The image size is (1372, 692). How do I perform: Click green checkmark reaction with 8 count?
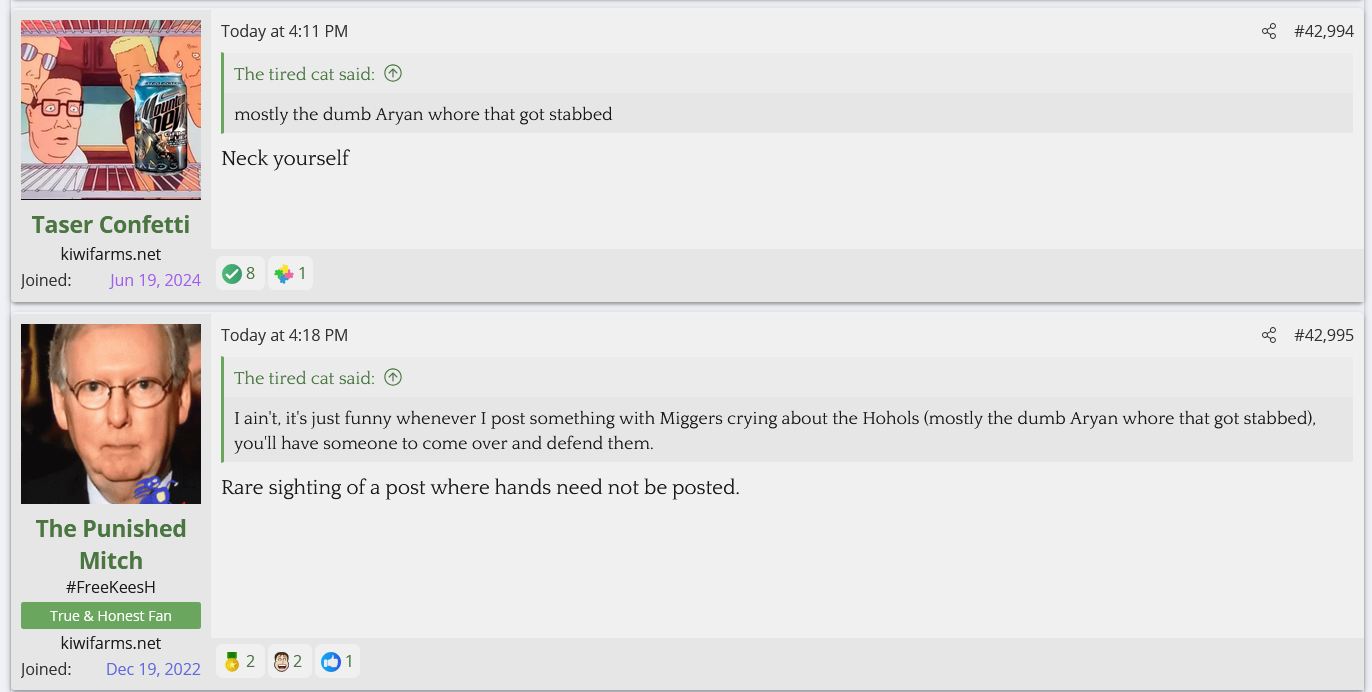point(240,273)
